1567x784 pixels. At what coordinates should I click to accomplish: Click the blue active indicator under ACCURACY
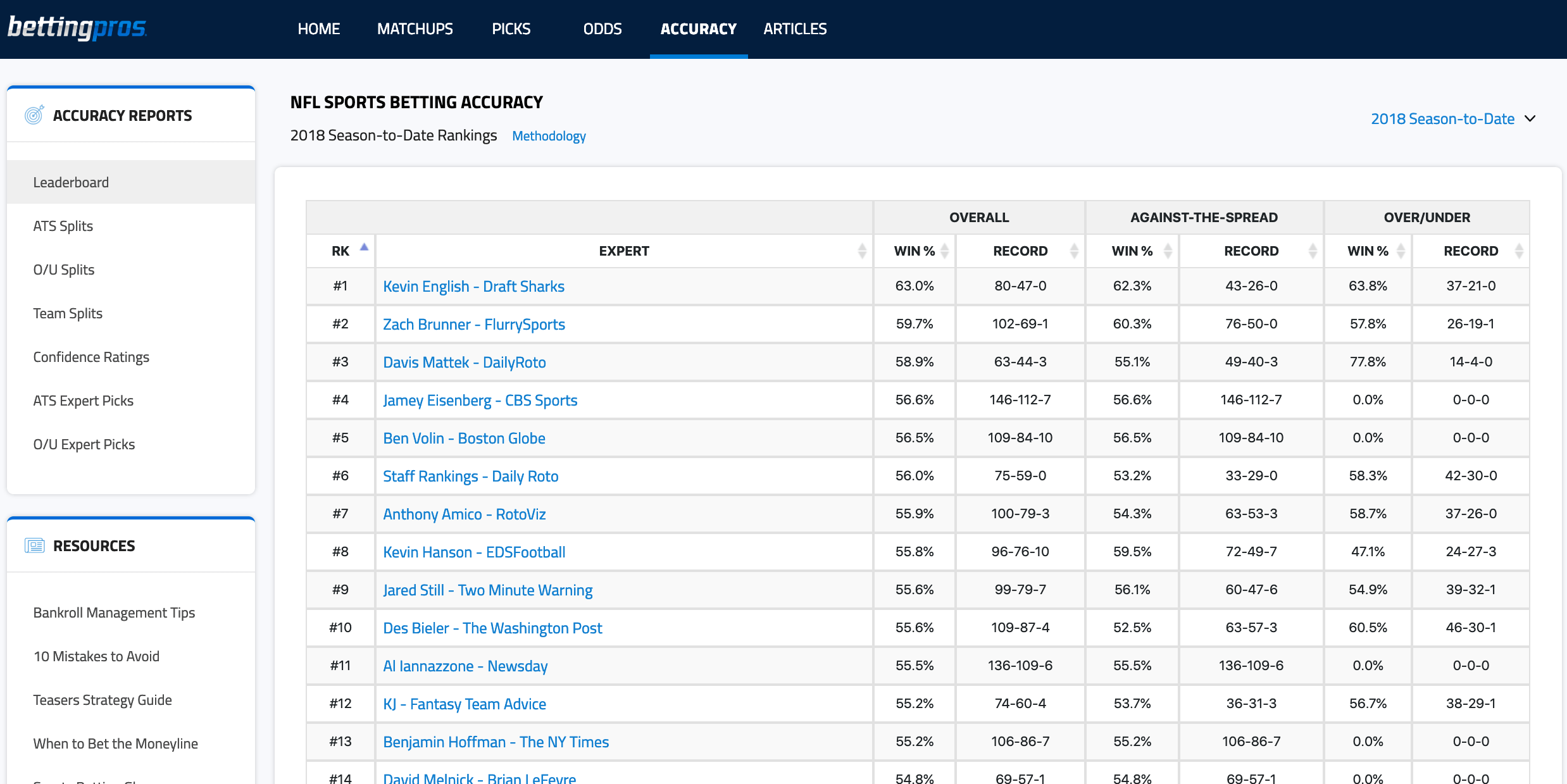(x=698, y=56)
